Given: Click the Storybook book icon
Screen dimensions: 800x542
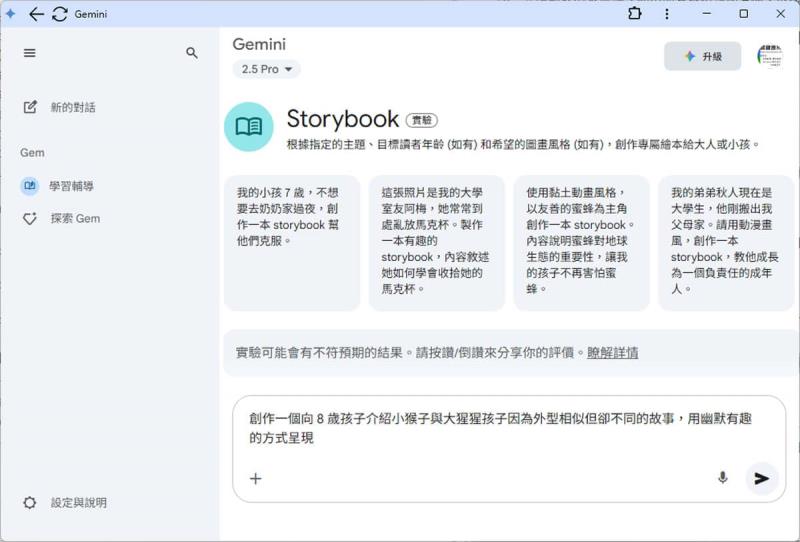Looking at the screenshot, I should pyautogui.click(x=249, y=127).
